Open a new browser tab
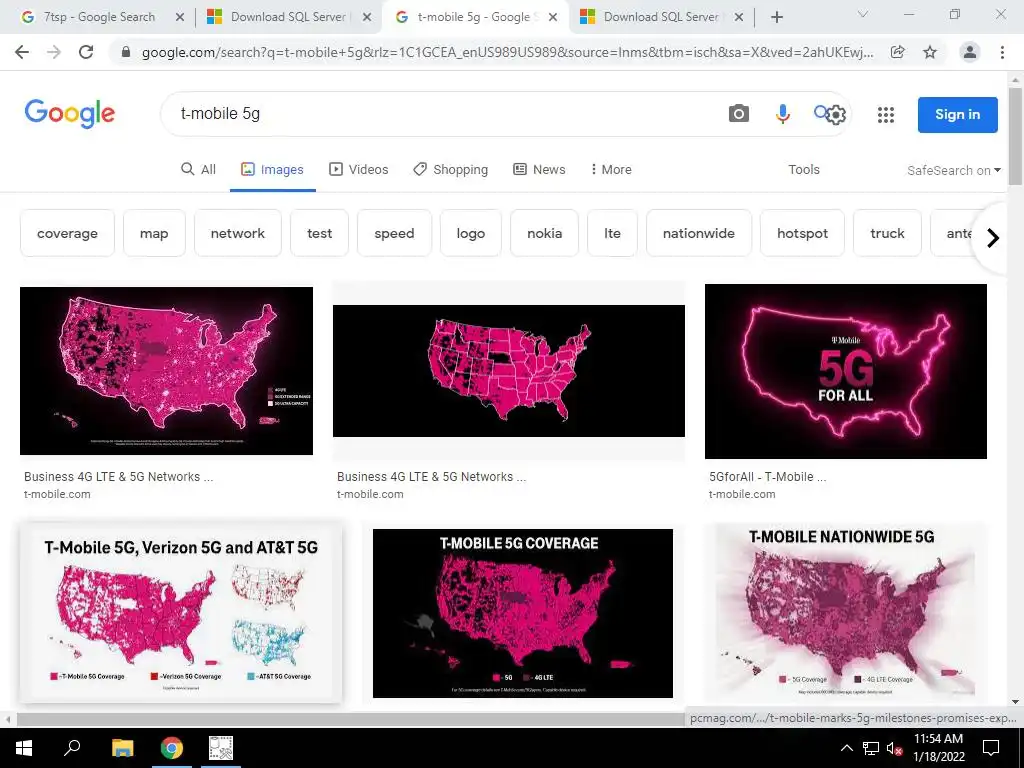 click(x=776, y=17)
